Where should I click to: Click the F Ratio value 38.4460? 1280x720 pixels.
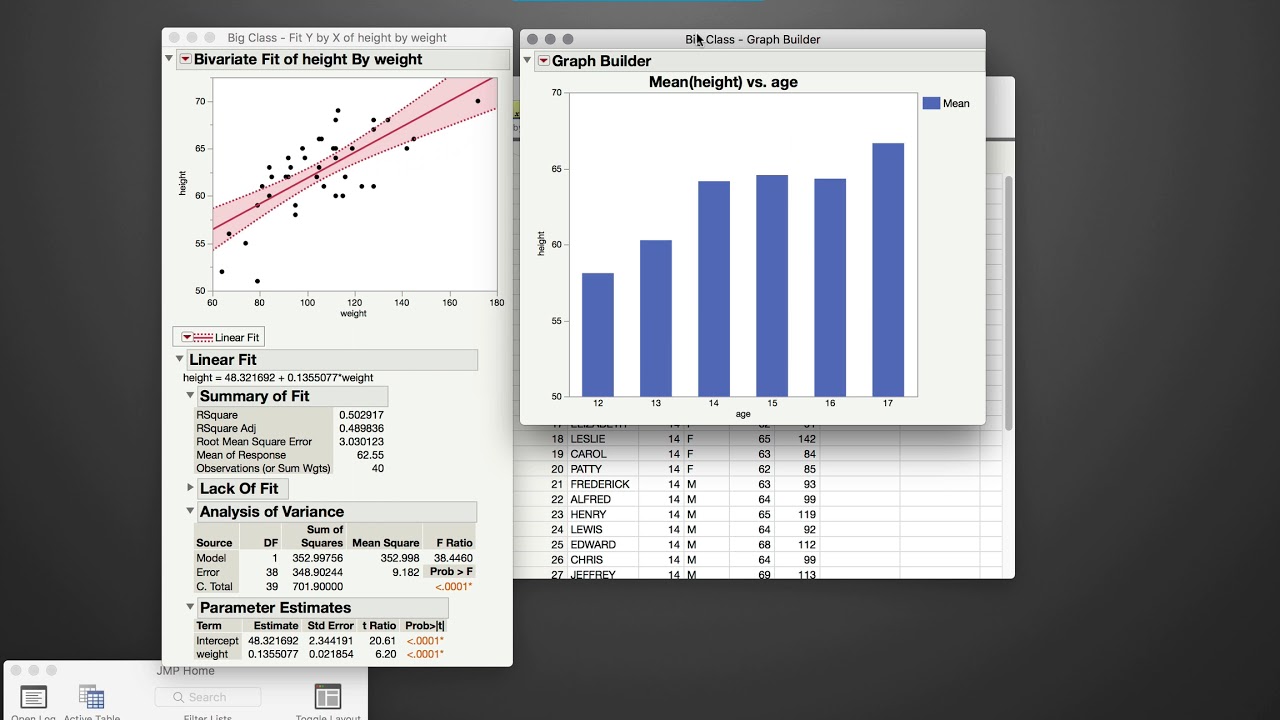pos(453,558)
